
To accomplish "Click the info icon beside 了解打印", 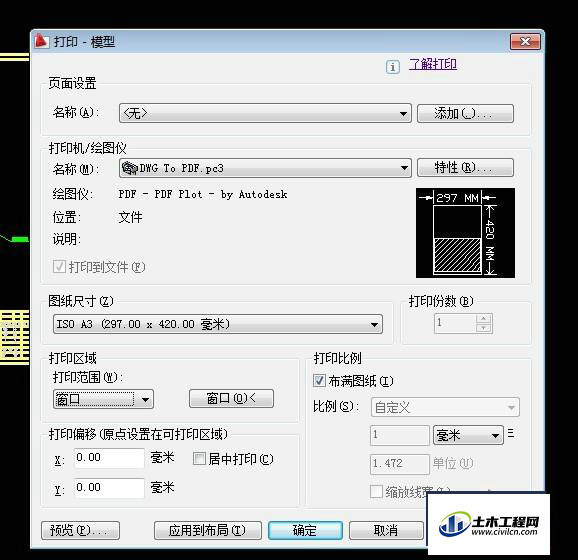I will tap(393, 67).
